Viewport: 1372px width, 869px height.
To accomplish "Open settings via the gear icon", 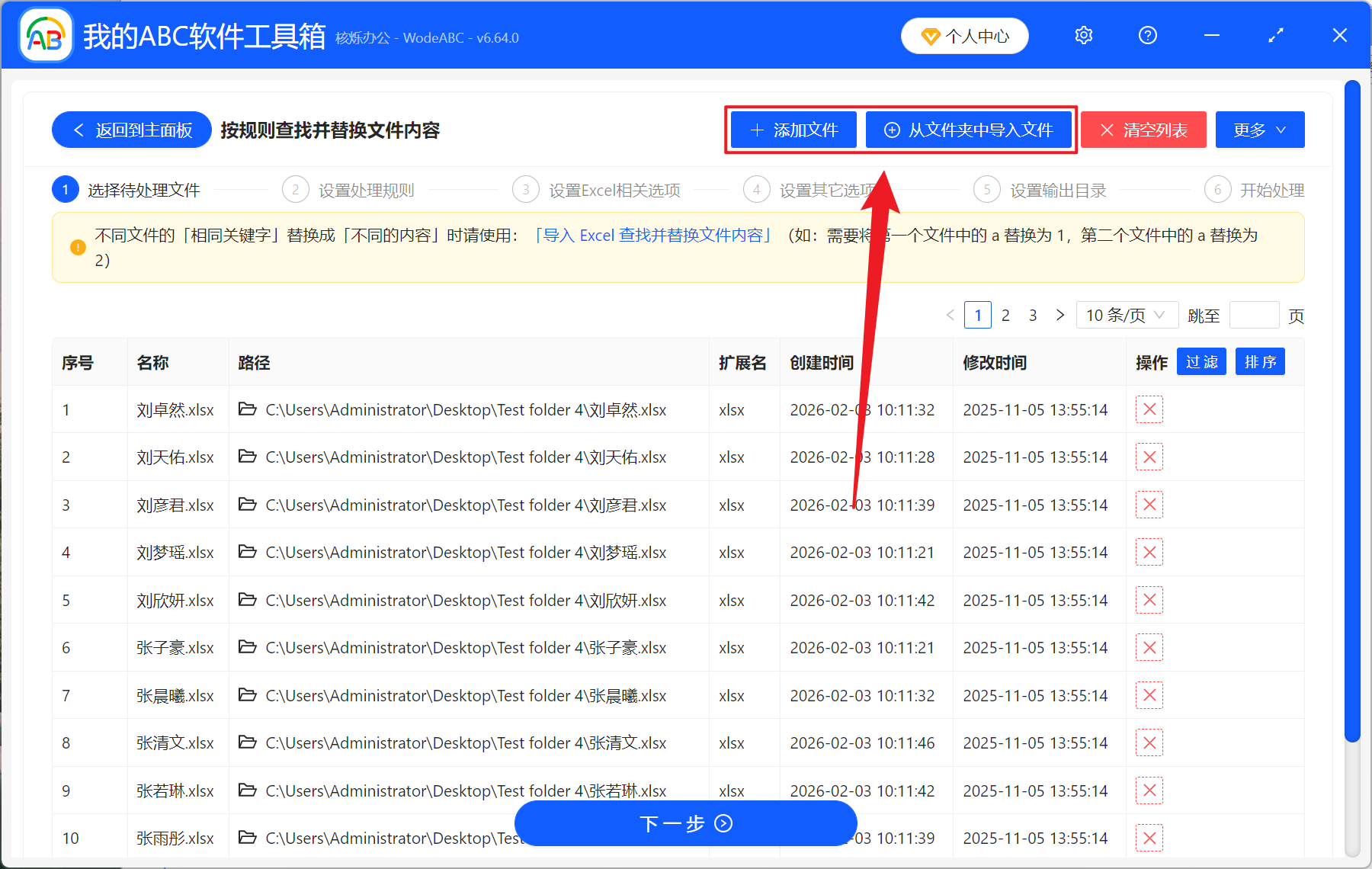I will [1083, 35].
